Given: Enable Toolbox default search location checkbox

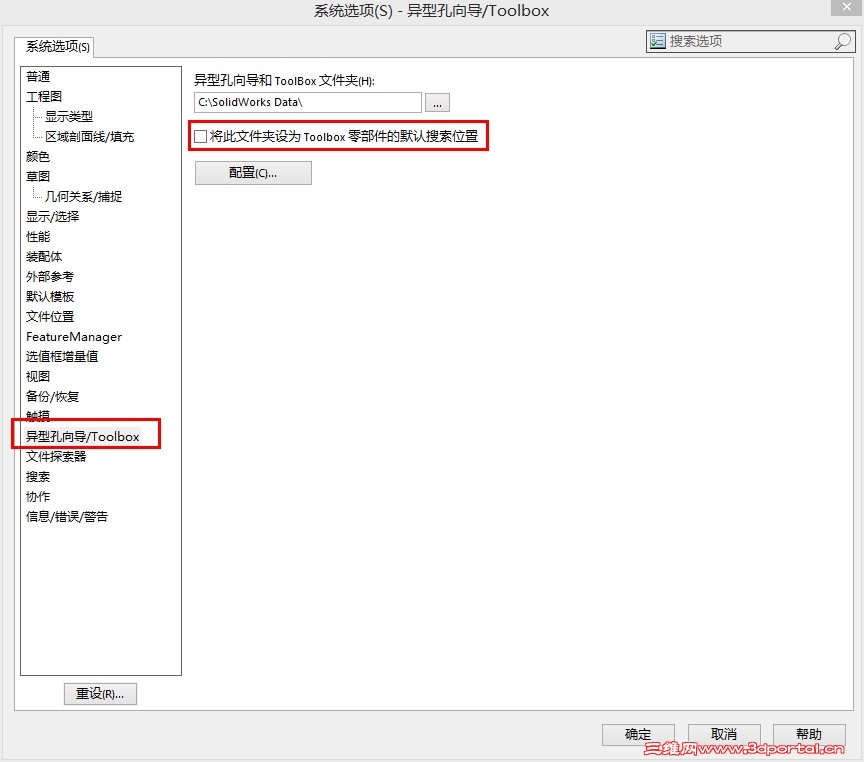Looking at the screenshot, I should [199, 136].
